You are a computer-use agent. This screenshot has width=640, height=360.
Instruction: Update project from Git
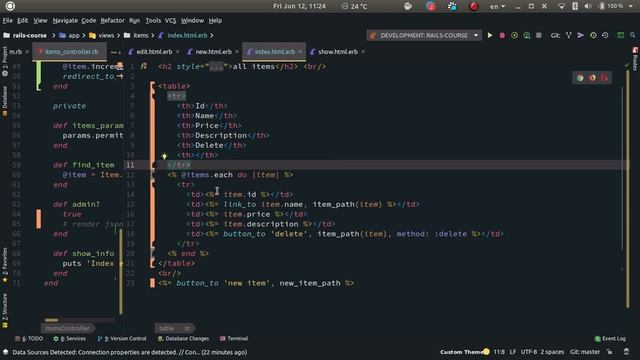click(x=569, y=36)
